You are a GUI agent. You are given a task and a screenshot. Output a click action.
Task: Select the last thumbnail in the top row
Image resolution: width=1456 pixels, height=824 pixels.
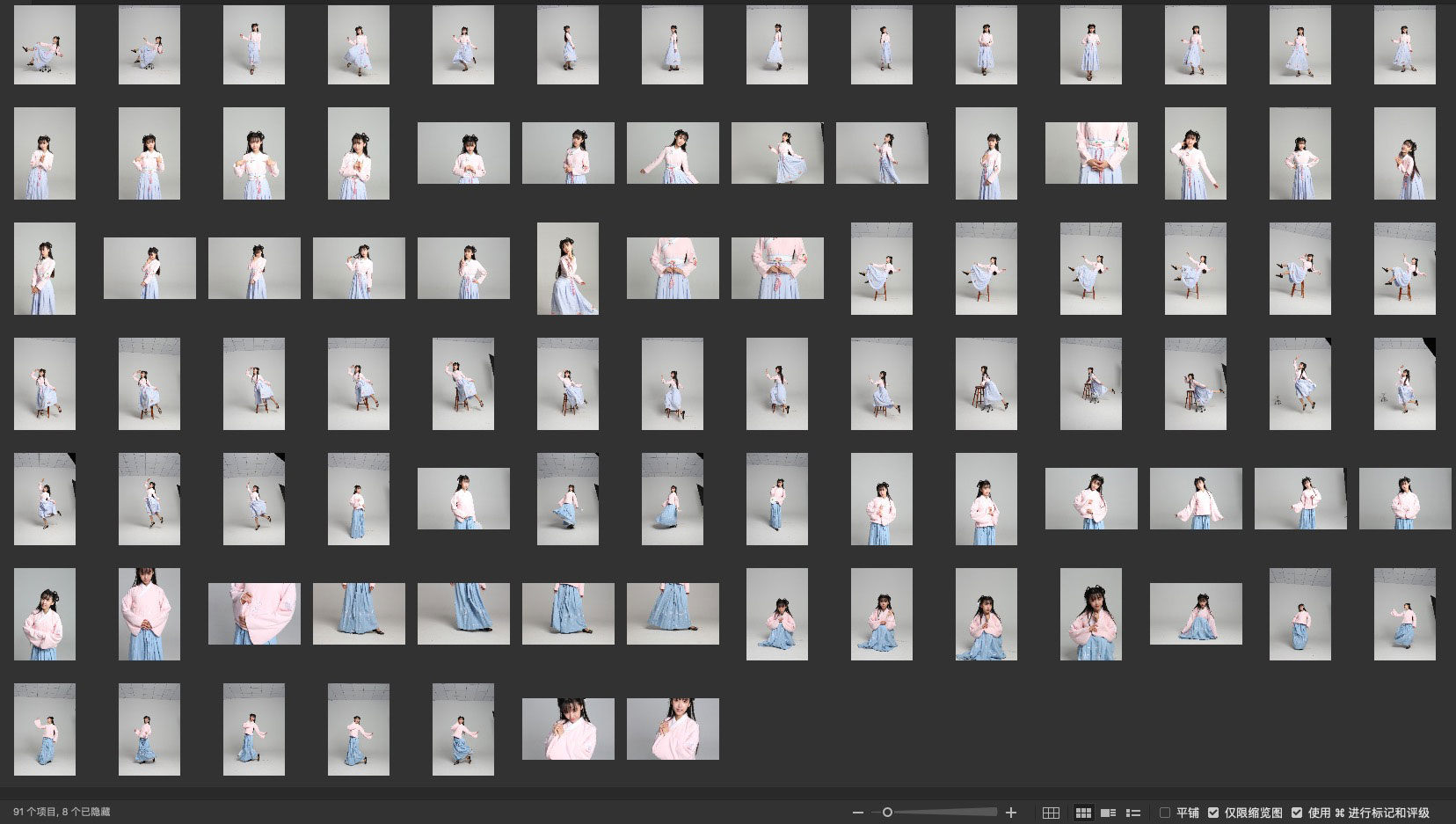(x=1404, y=45)
